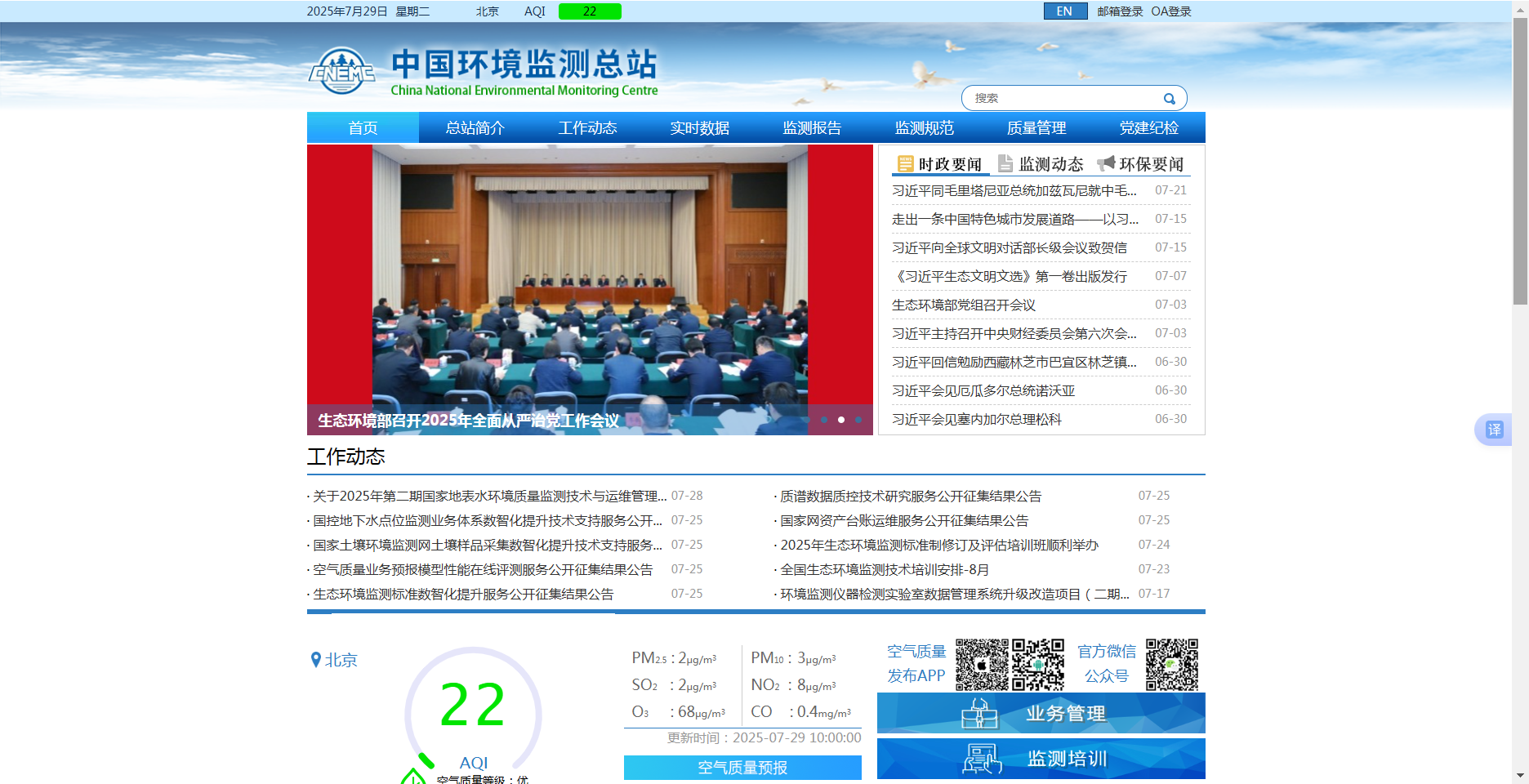Open the 监测报告 navigation menu
1529x784 pixels.
(811, 128)
